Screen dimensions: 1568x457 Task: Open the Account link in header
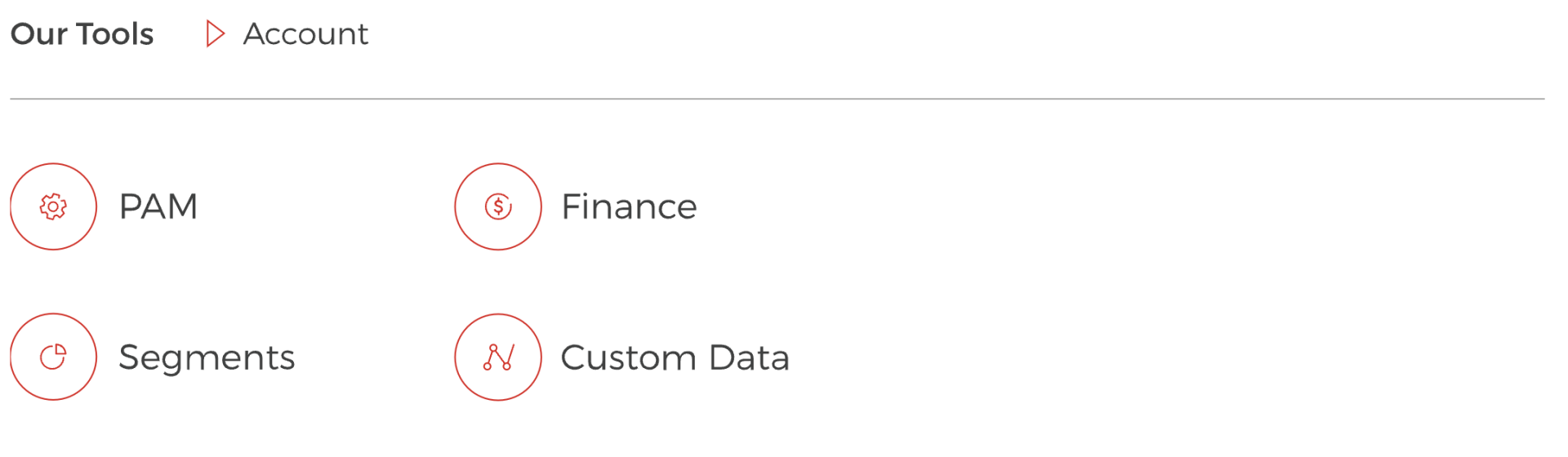[305, 33]
